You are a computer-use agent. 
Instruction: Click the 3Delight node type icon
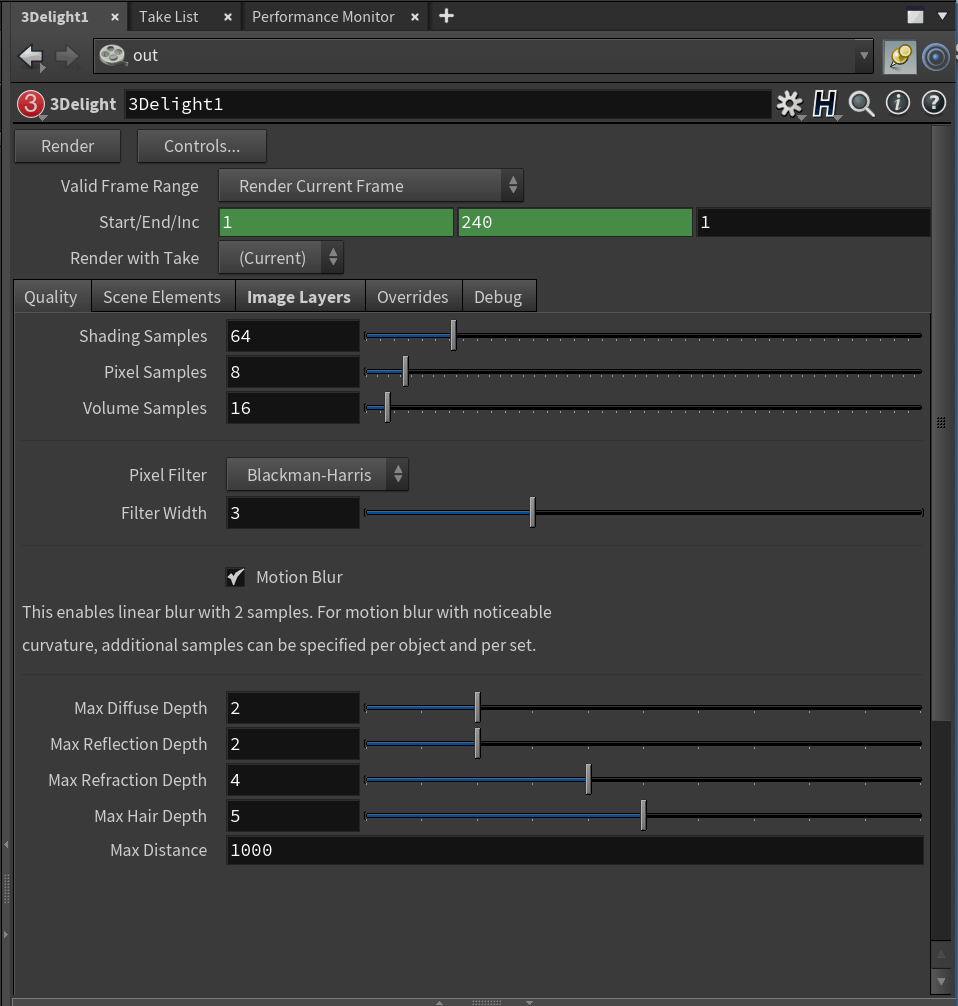[x=31, y=103]
